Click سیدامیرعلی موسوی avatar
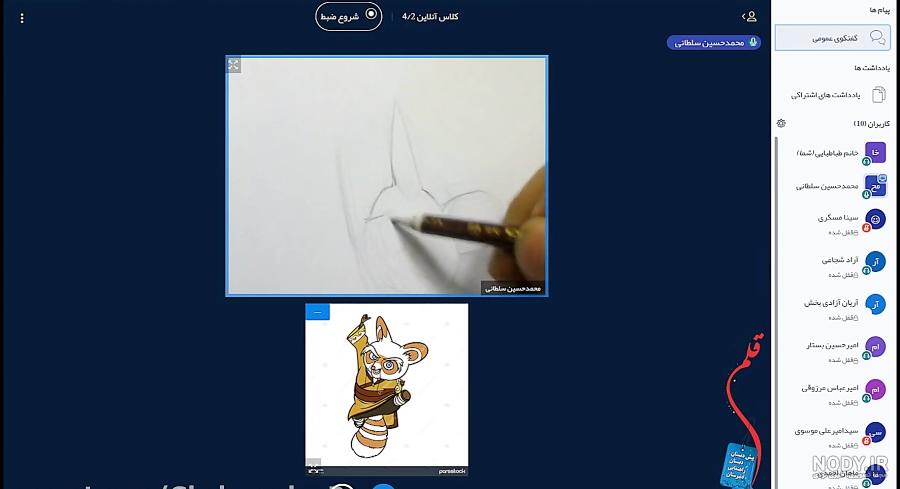 click(875, 432)
